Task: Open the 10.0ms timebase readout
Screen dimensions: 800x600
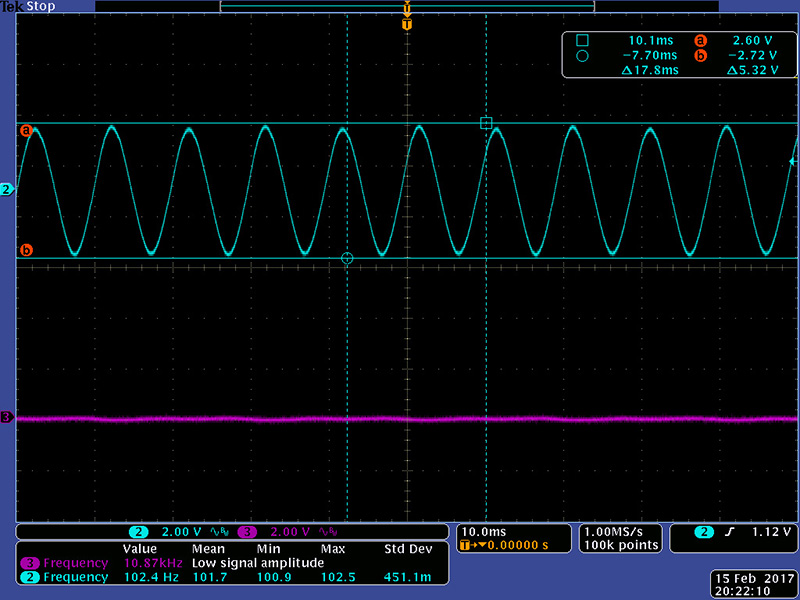Action: click(482, 530)
